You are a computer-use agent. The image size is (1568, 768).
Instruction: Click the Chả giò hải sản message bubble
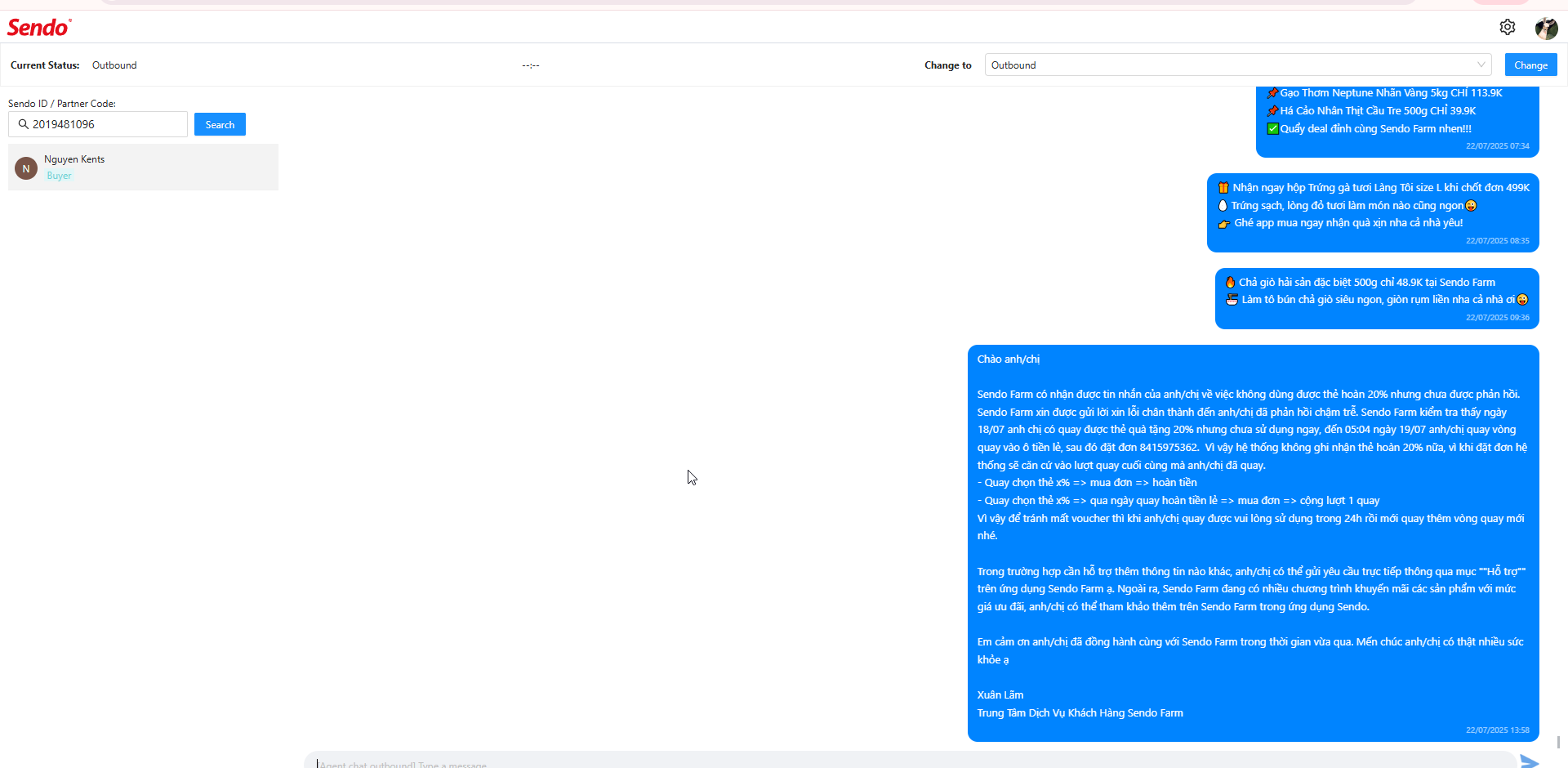1377,298
